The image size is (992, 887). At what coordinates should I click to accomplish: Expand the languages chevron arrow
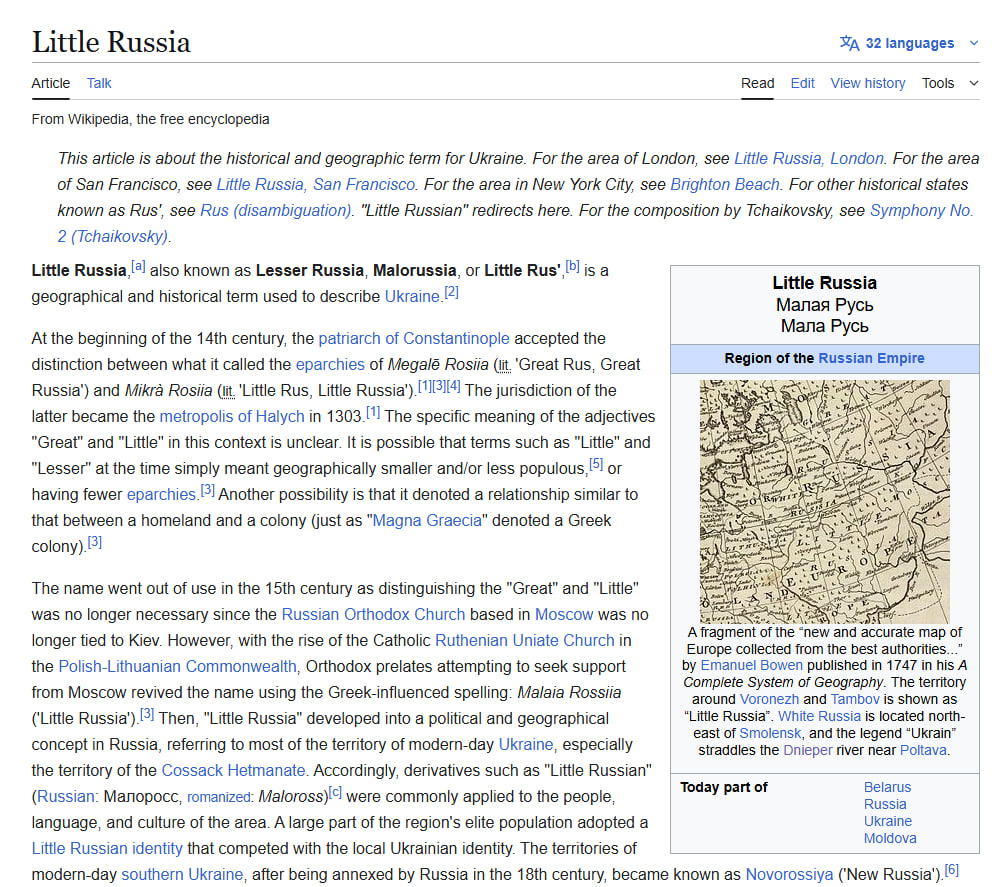click(x=974, y=43)
